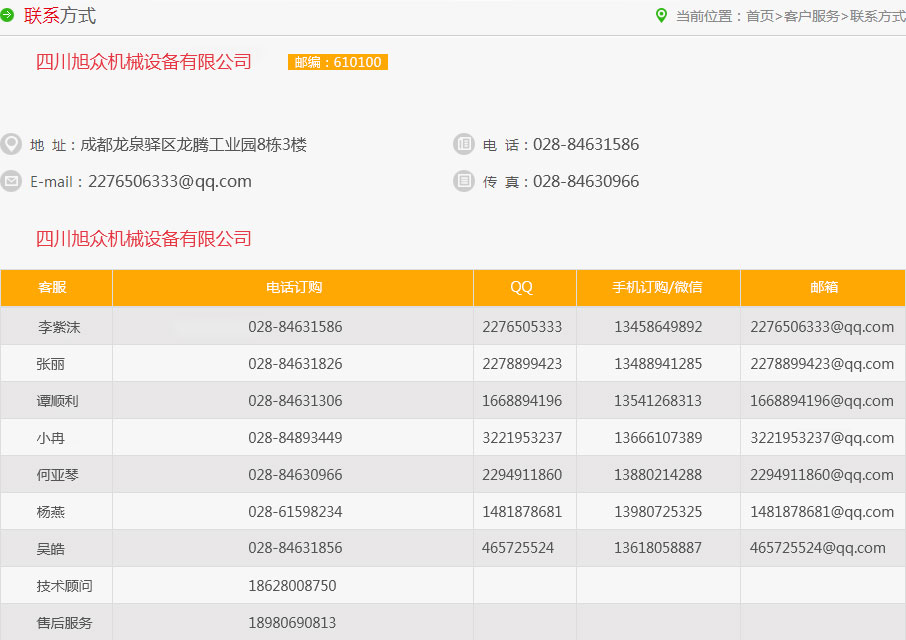Image resolution: width=906 pixels, height=640 pixels.
Task: Click the fax icon beside 传真
Action: click(463, 181)
